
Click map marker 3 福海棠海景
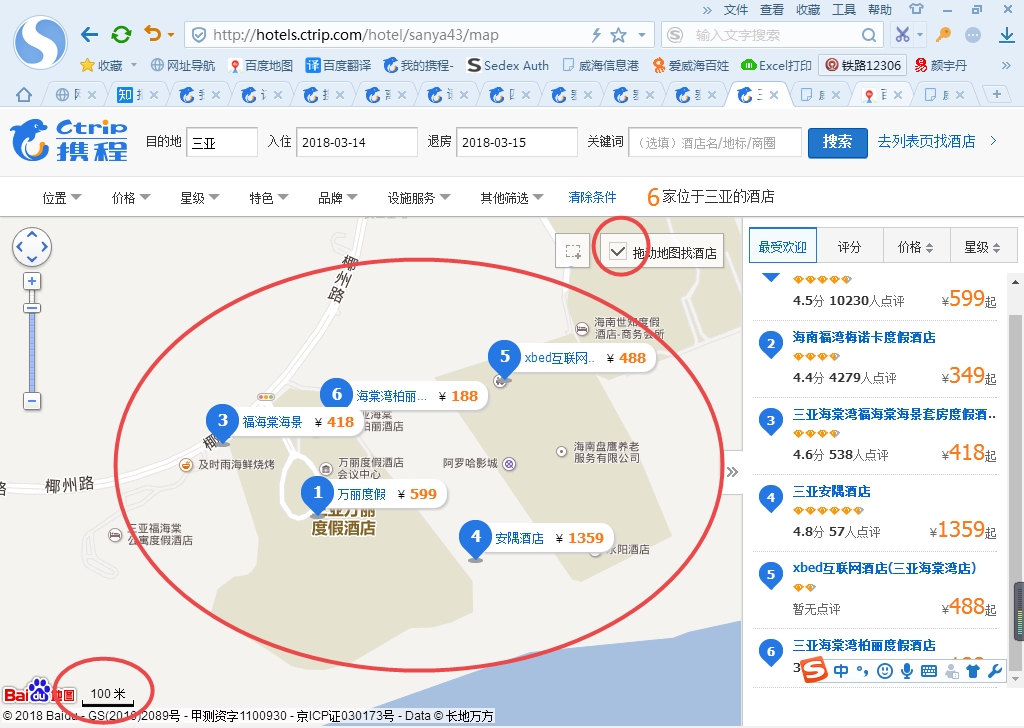[x=223, y=422]
